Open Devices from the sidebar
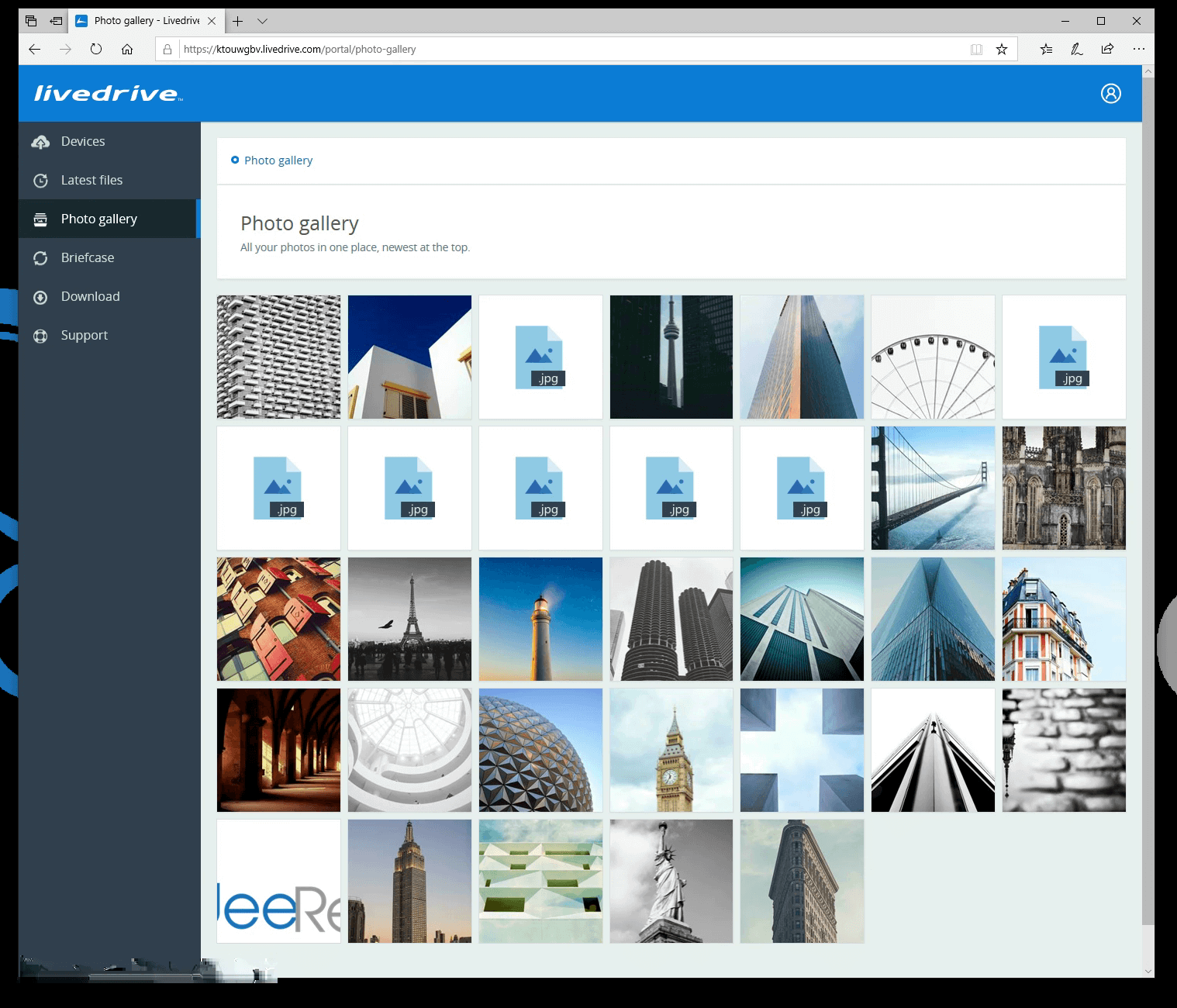 82,141
